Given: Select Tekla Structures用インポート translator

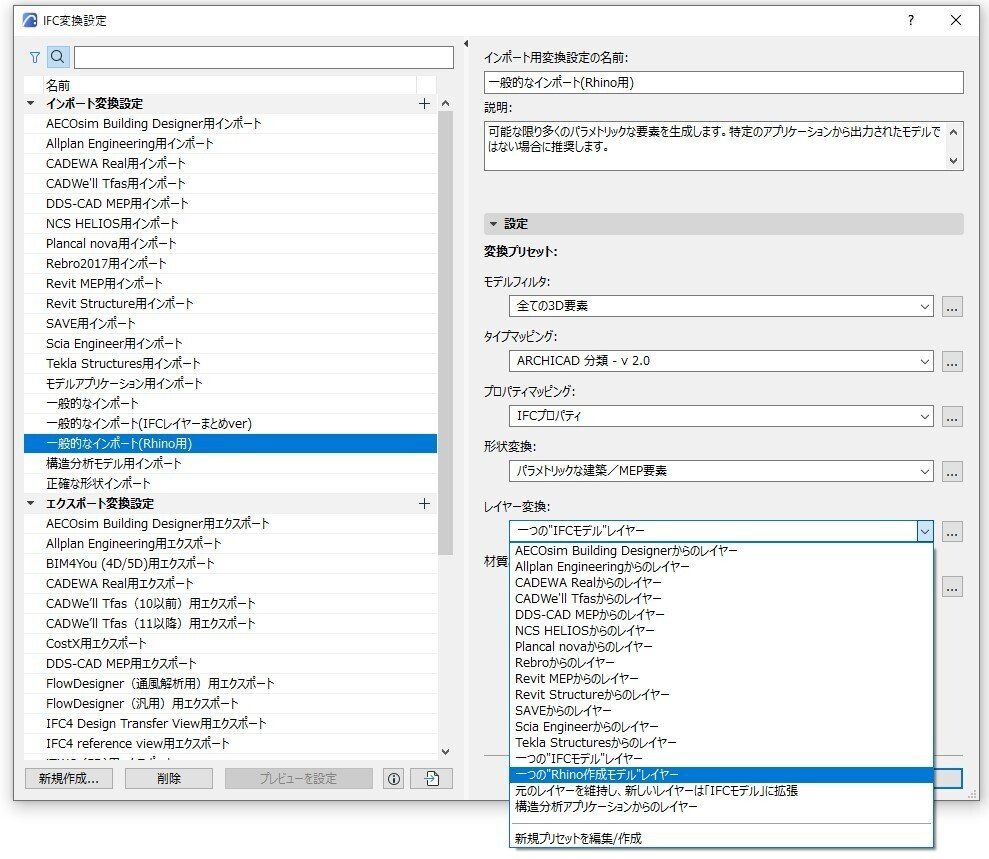Looking at the screenshot, I should coord(230,364).
